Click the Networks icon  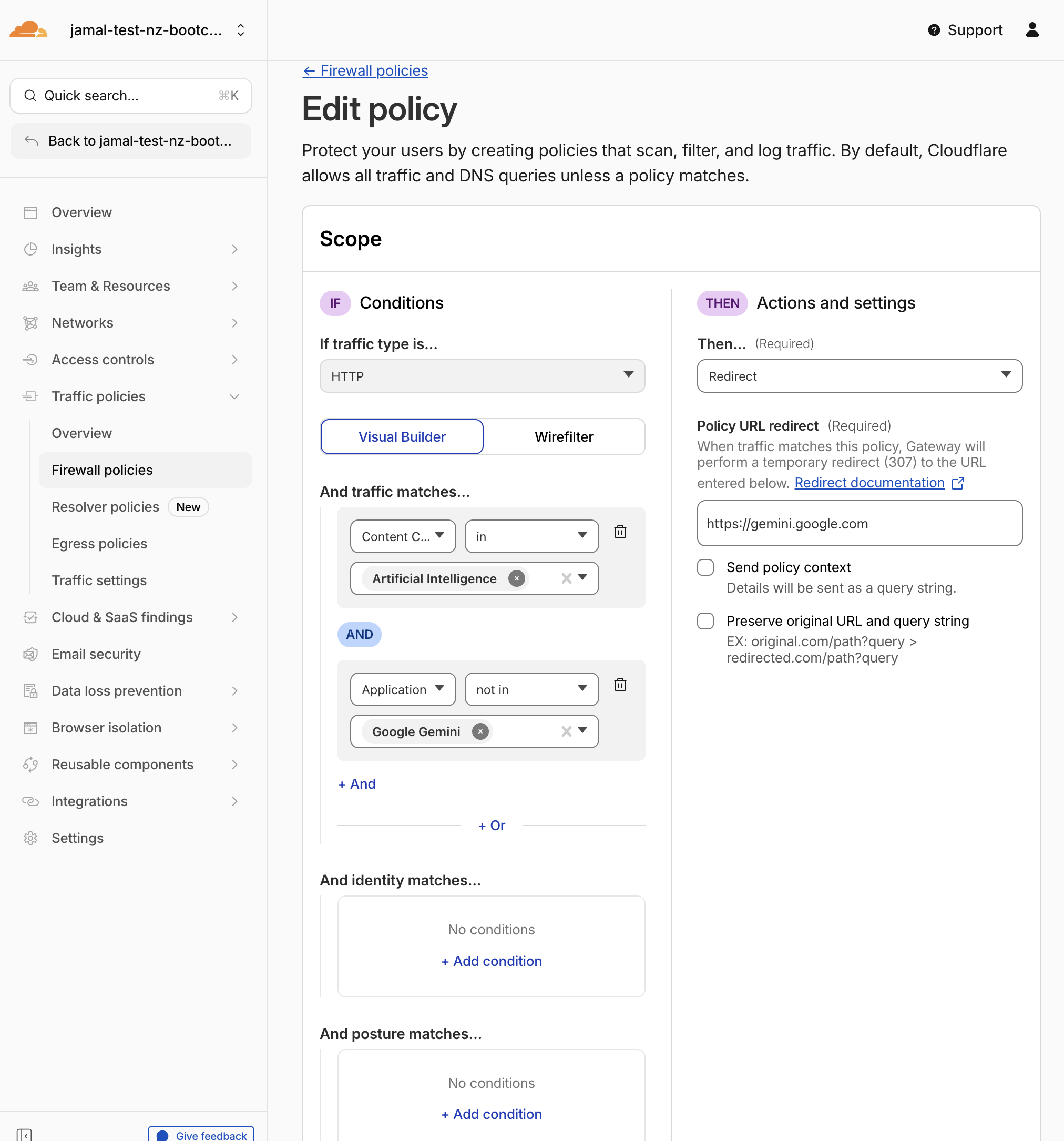30,322
